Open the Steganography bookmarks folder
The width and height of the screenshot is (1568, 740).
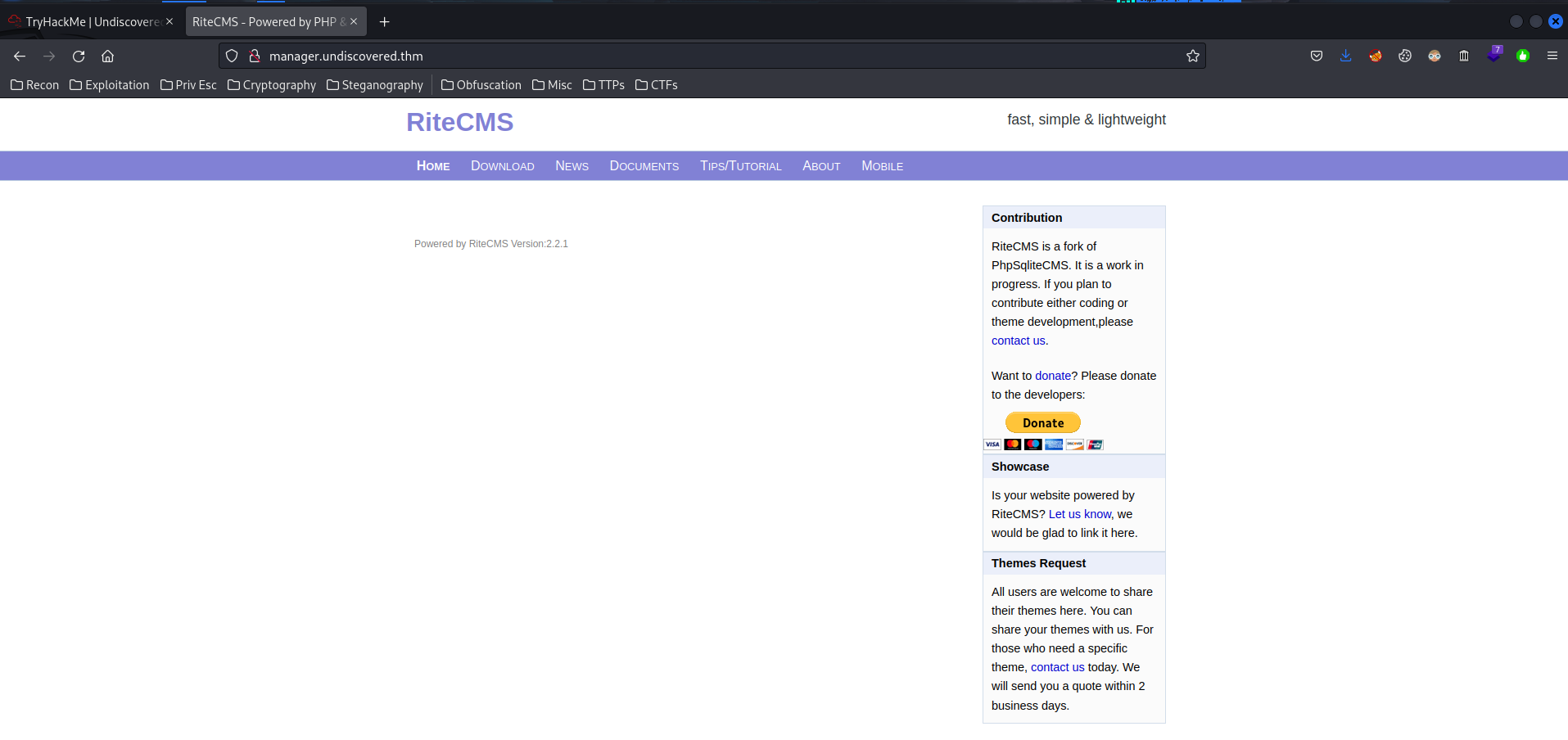375,85
